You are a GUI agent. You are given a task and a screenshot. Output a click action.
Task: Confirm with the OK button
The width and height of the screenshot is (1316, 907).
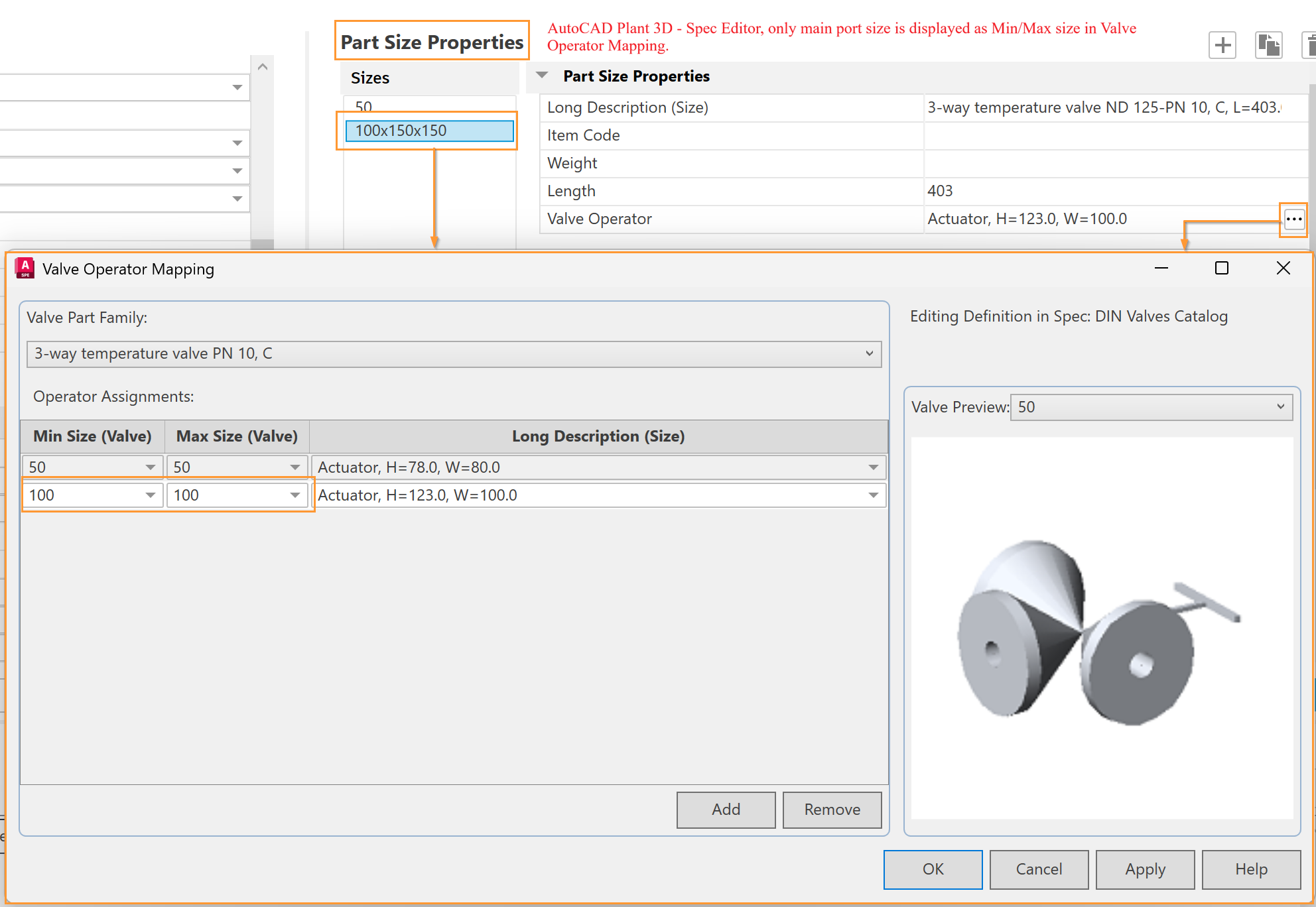[933, 869]
